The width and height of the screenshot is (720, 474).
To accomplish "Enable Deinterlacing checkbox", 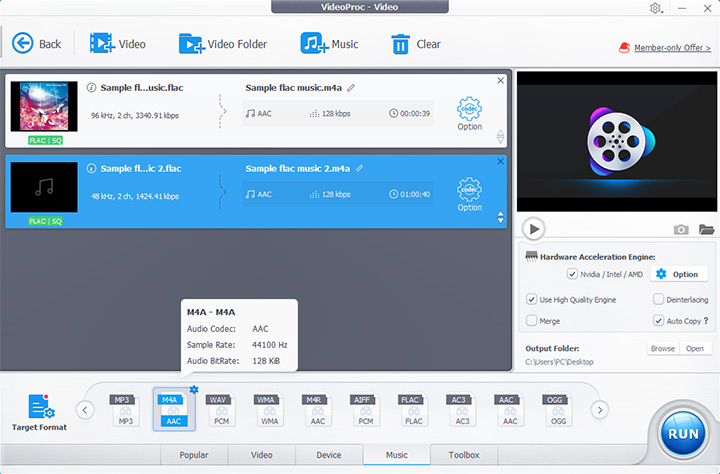I will (658, 299).
